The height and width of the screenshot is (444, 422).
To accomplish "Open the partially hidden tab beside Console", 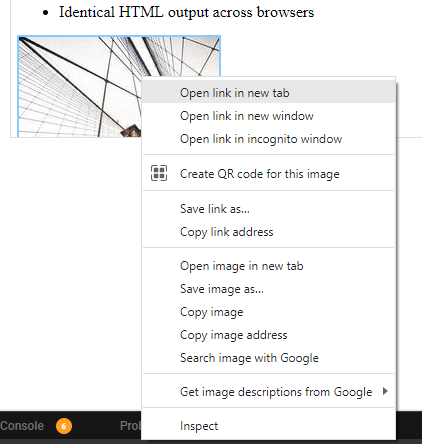I will 131,426.
